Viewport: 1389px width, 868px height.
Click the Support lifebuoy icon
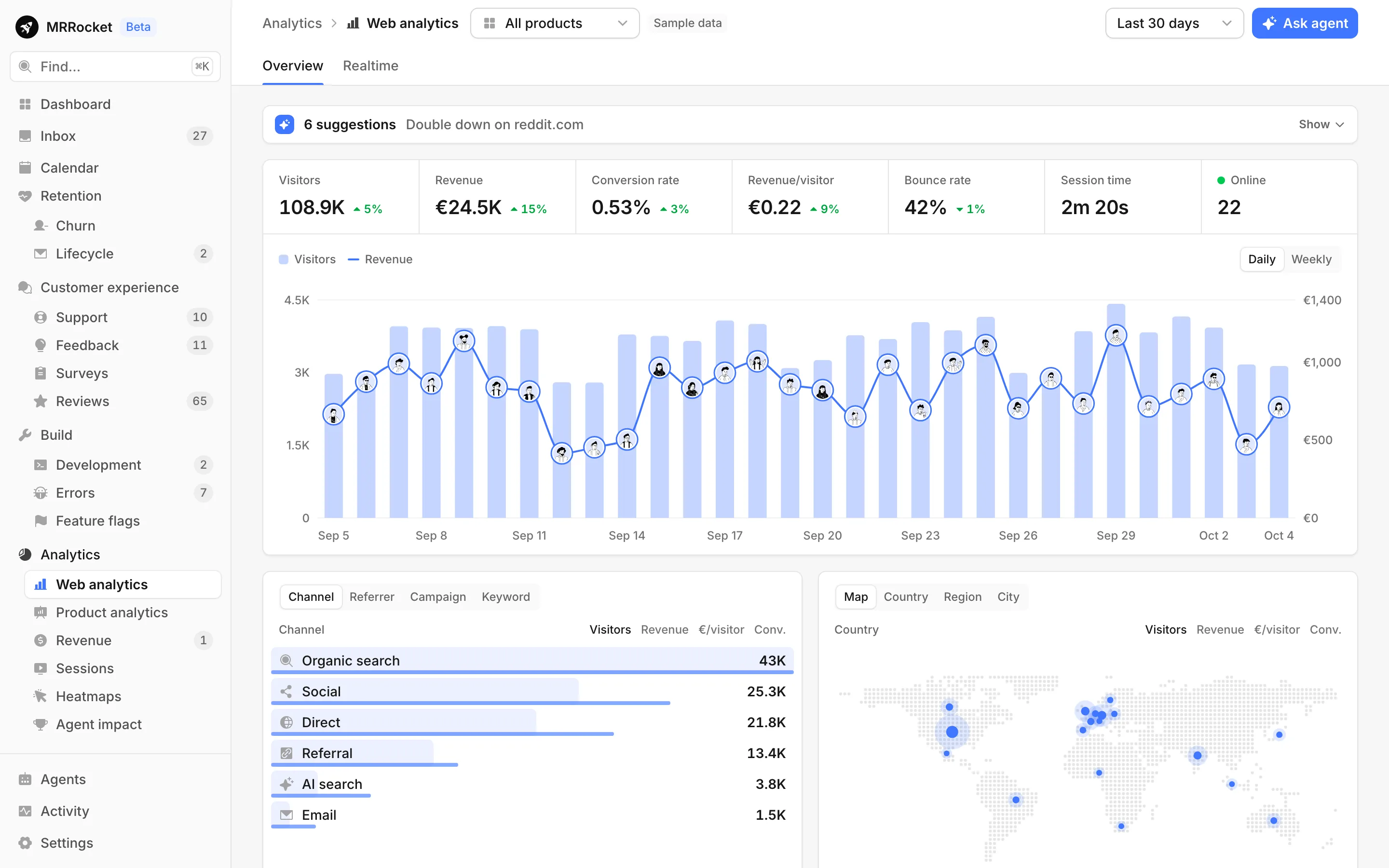pos(40,317)
